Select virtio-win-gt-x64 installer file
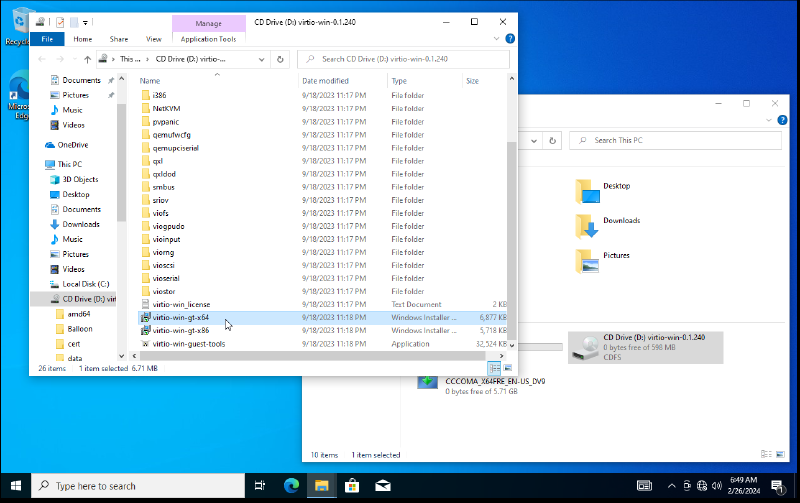 coord(181,317)
